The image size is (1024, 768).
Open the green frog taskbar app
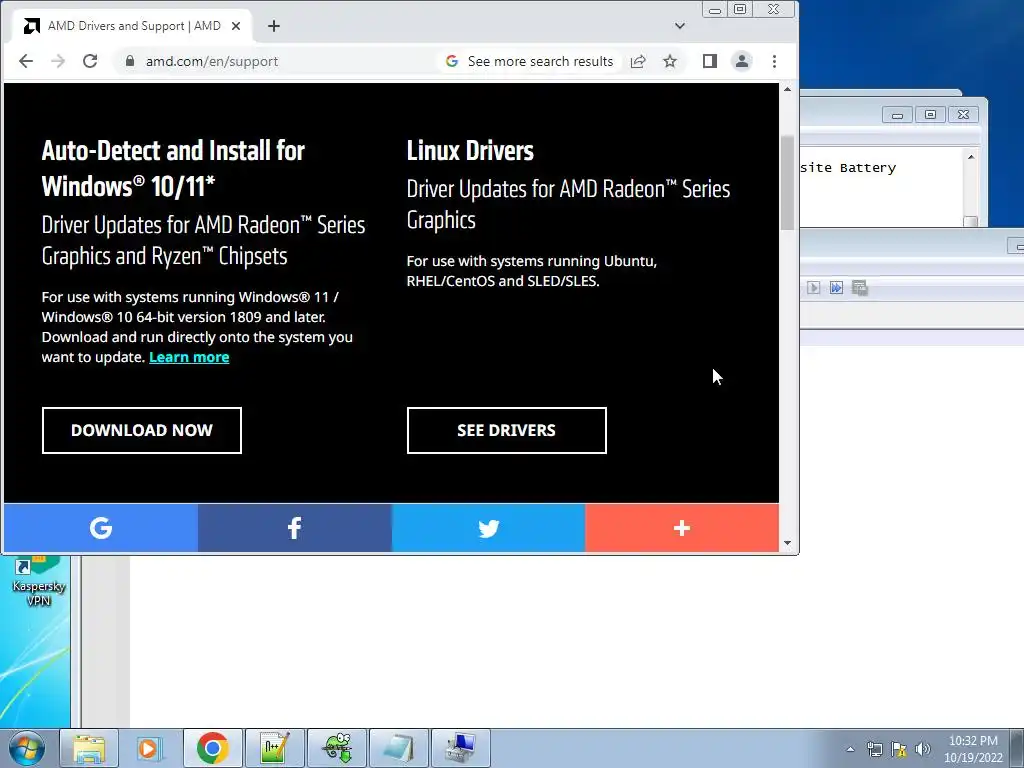[x=336, y=748]
